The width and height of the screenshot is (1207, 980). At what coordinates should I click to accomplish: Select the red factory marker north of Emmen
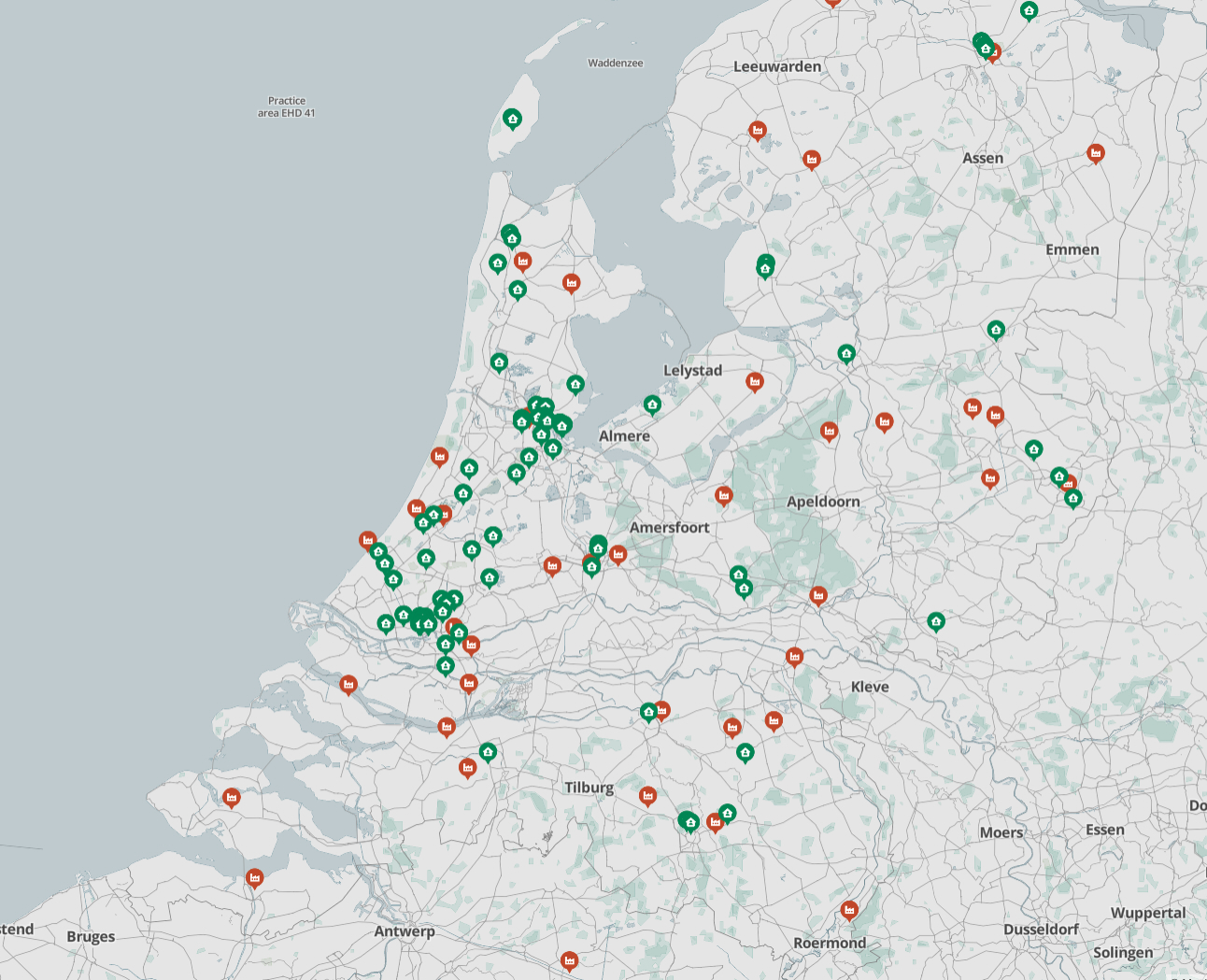(x=1096, y=152)
